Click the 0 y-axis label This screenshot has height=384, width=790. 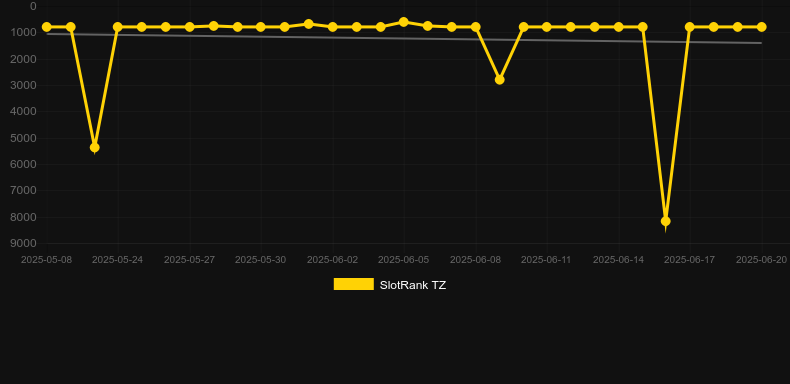pos(33,6)
